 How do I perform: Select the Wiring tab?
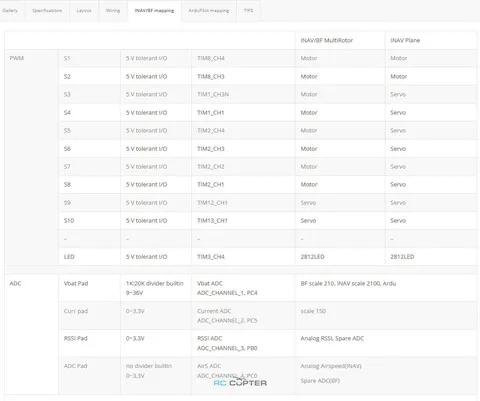(113, 11)
